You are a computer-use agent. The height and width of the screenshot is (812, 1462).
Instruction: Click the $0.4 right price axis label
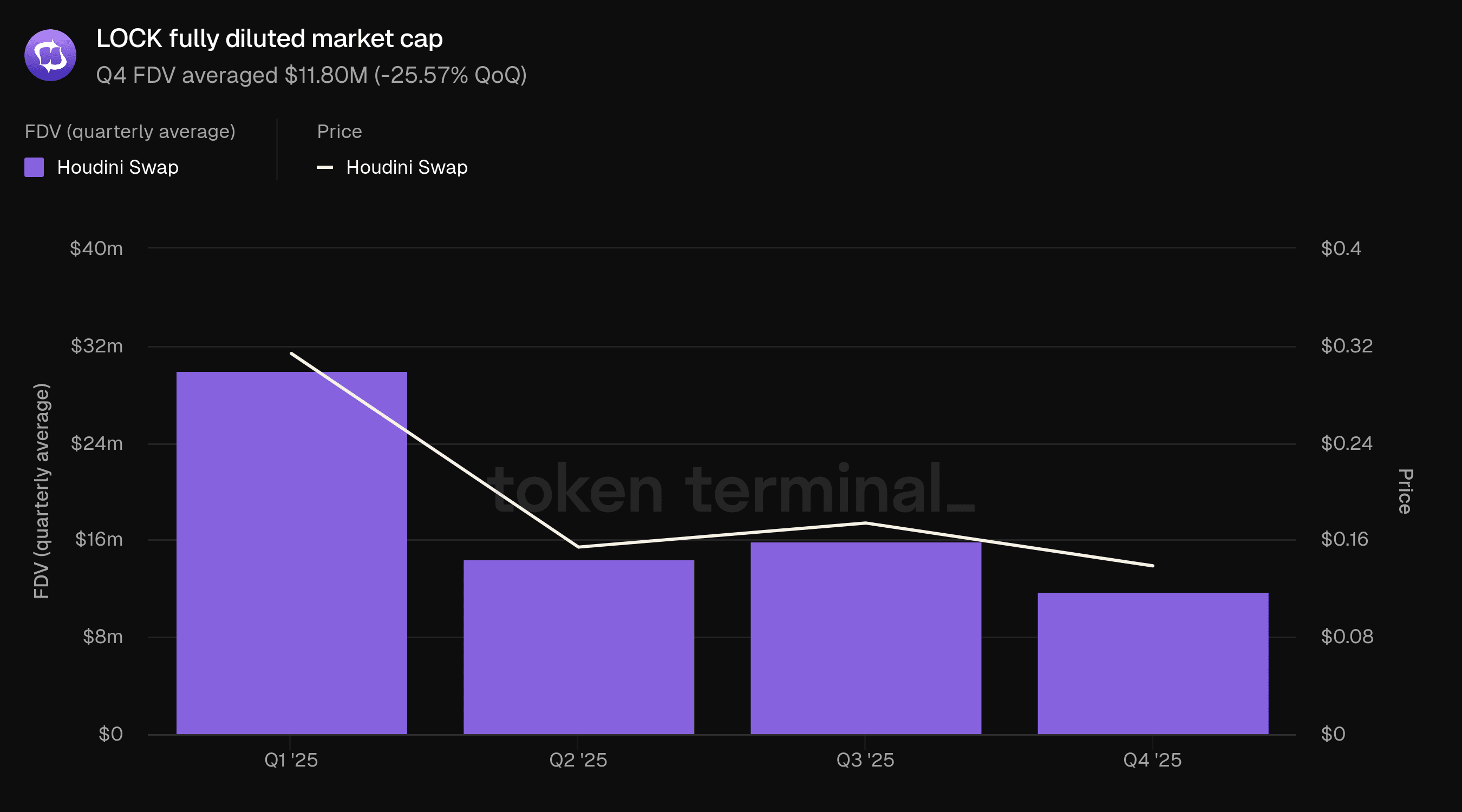tap(1341, 248)
